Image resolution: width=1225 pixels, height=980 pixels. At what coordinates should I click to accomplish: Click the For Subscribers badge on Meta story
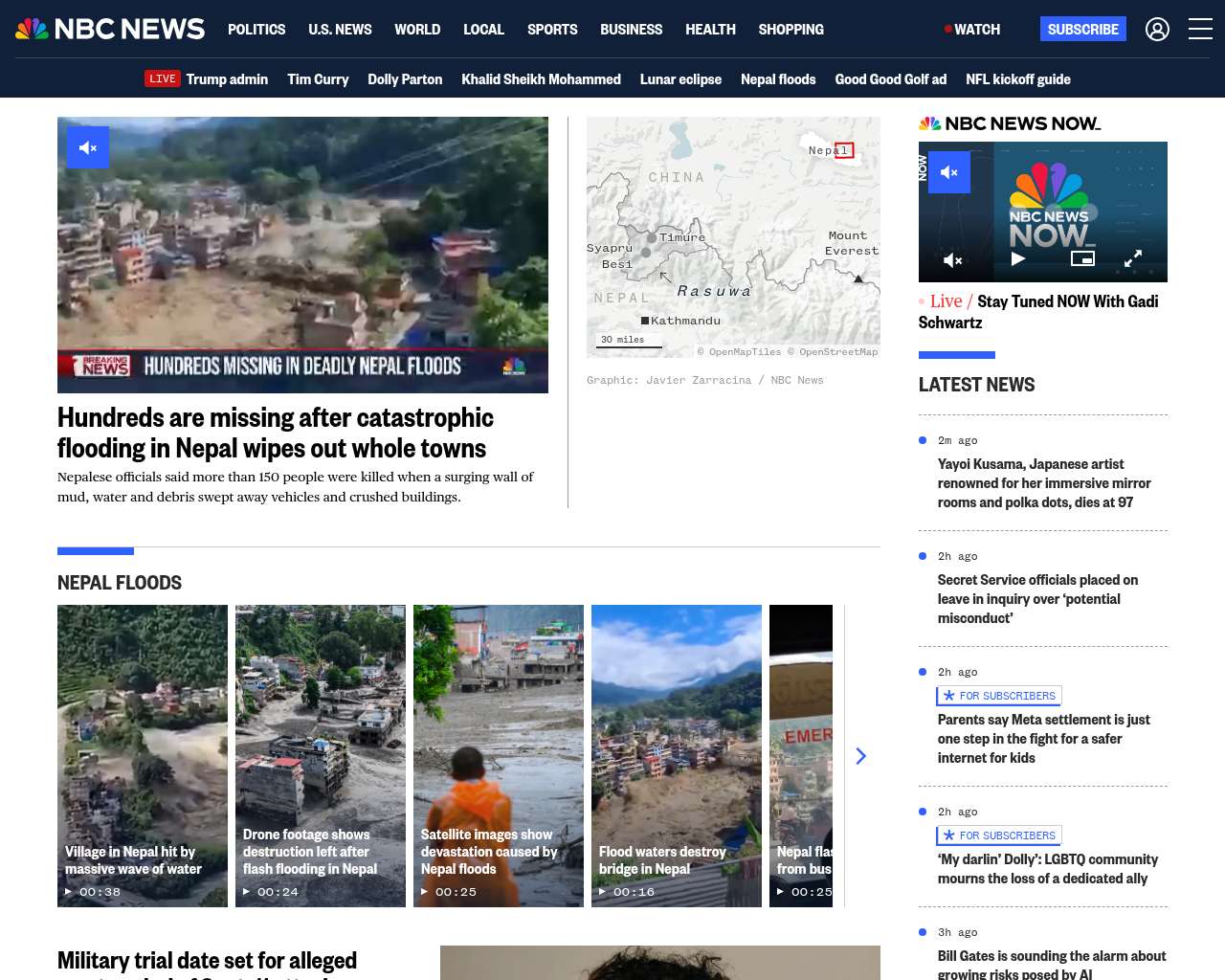[x=999, y=696]
